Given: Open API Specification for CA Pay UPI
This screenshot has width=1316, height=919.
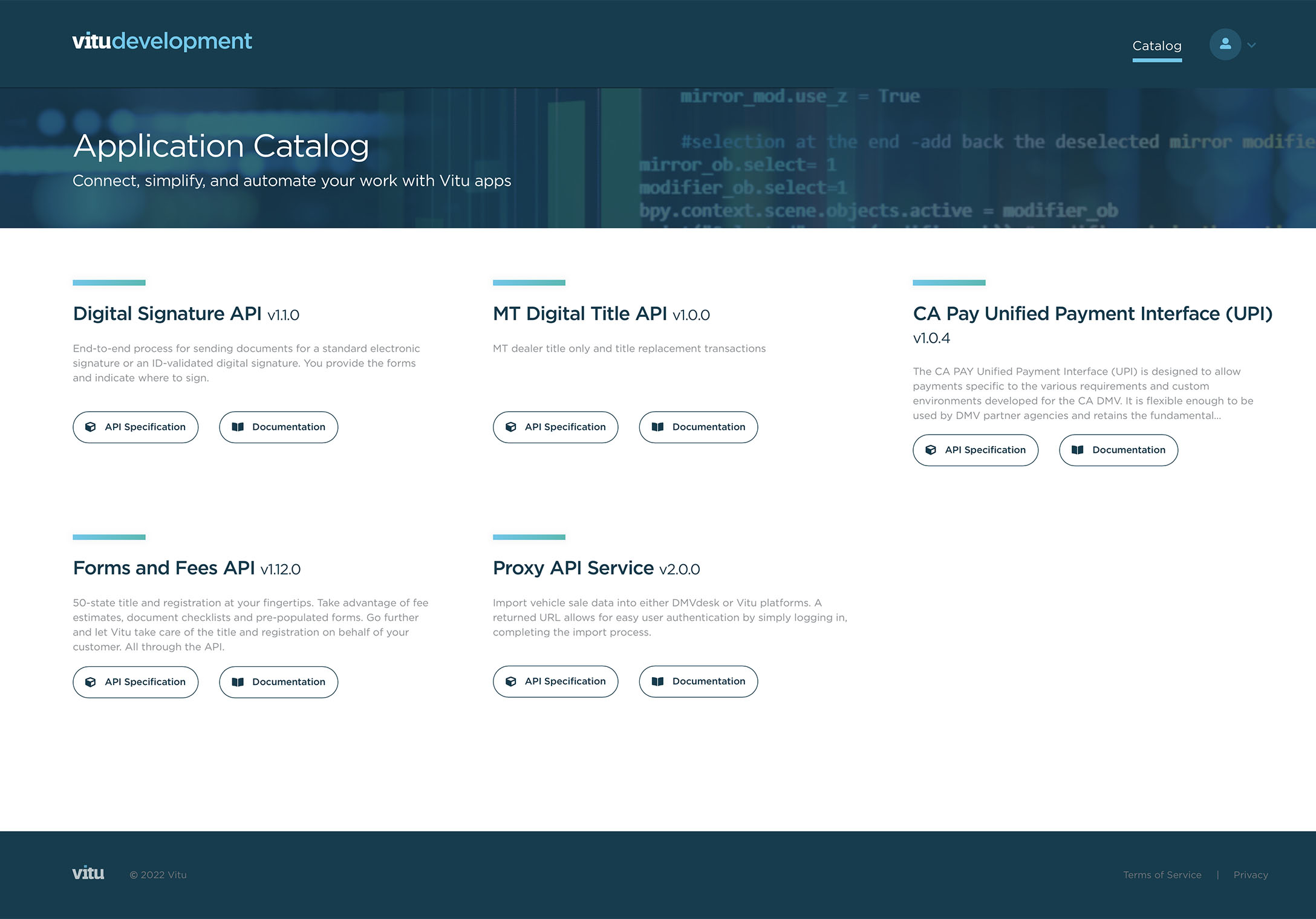Looking at the screenshot, I should pyautogui.click(x=976, y=450).
